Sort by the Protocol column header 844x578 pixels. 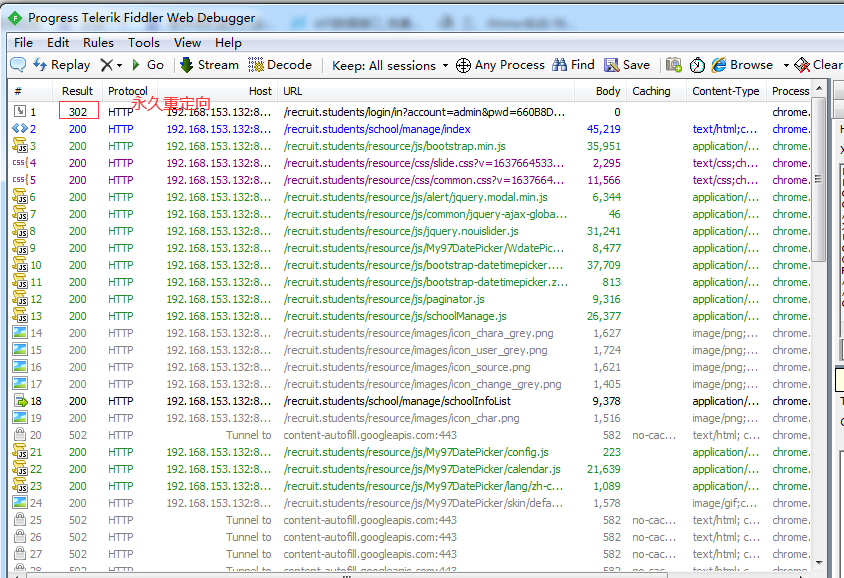point(128,91)
